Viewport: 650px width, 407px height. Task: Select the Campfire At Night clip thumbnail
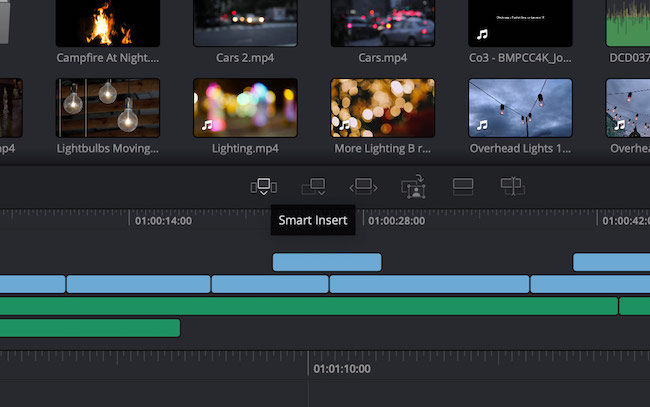click(x=107, y=22)
